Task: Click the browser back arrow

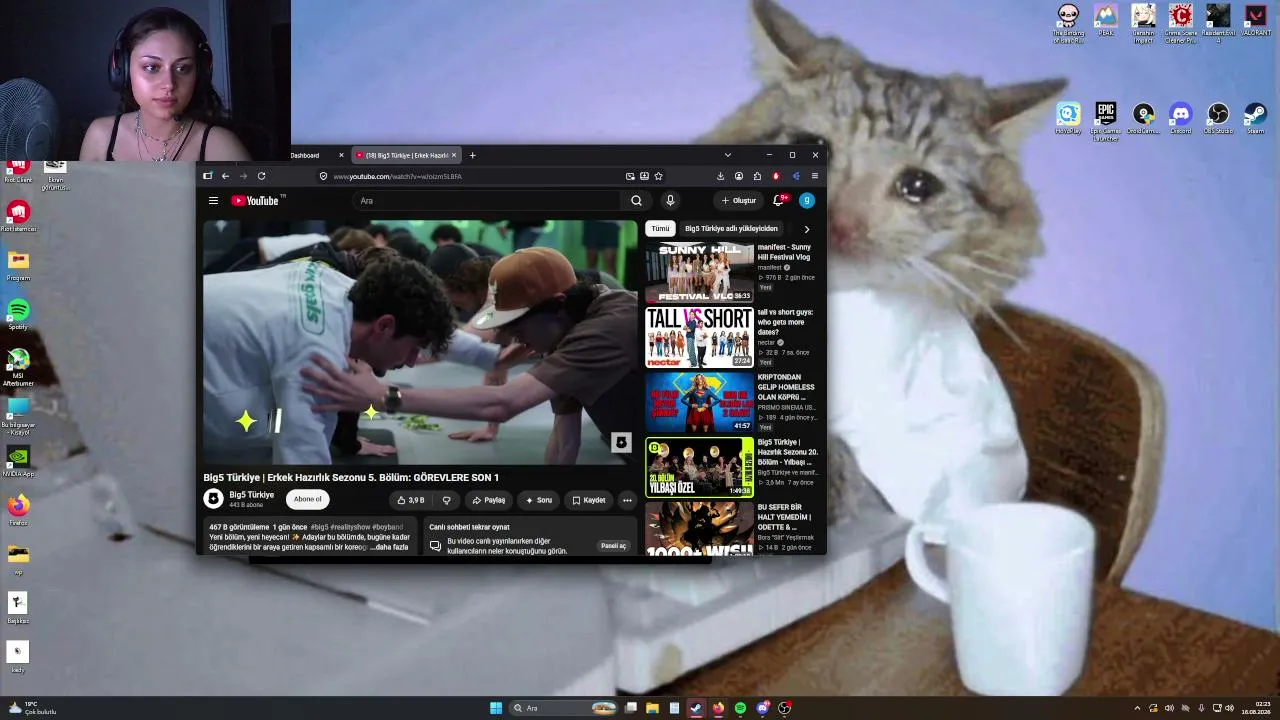Action: 225,176
